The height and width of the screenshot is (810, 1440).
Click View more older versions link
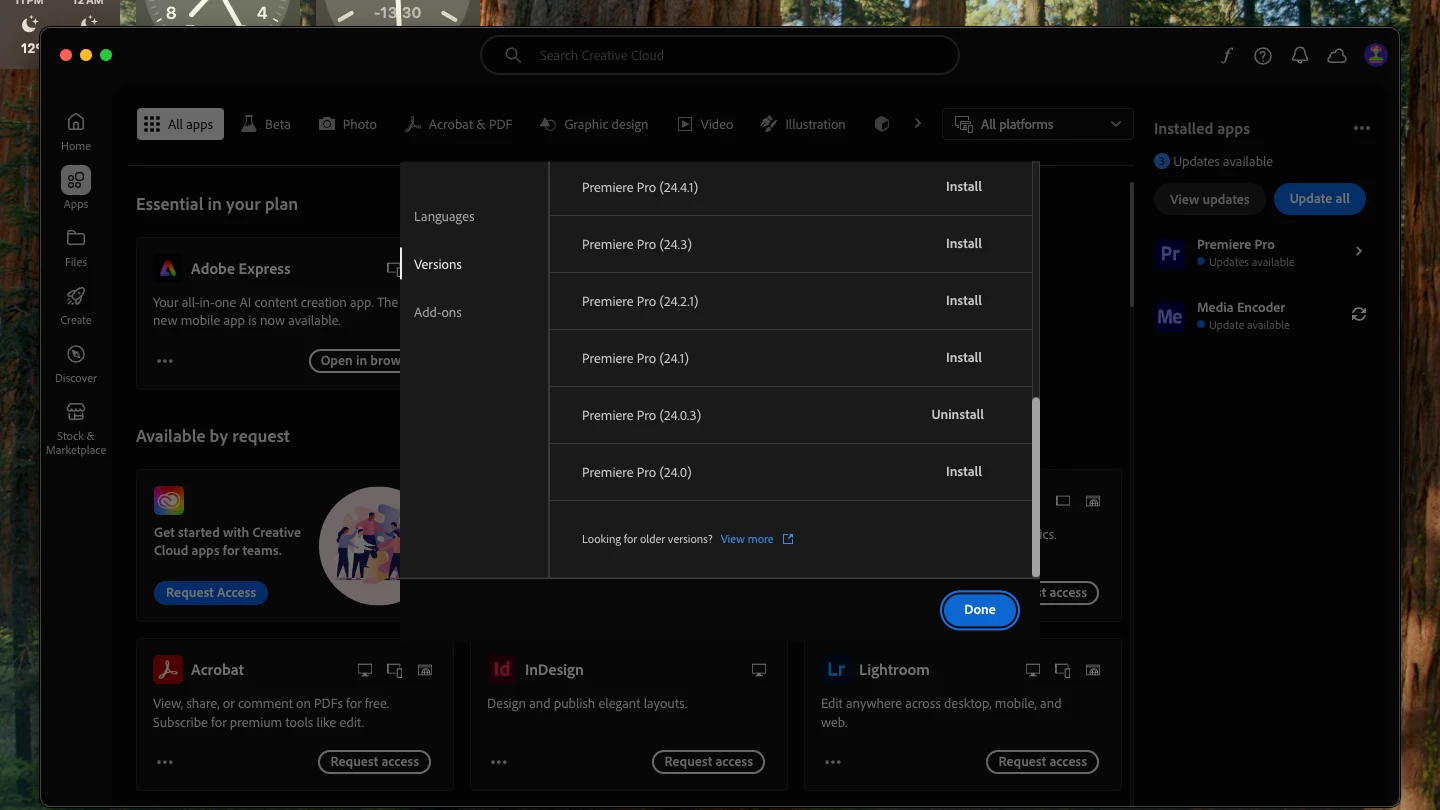click(x=747, y=539)
